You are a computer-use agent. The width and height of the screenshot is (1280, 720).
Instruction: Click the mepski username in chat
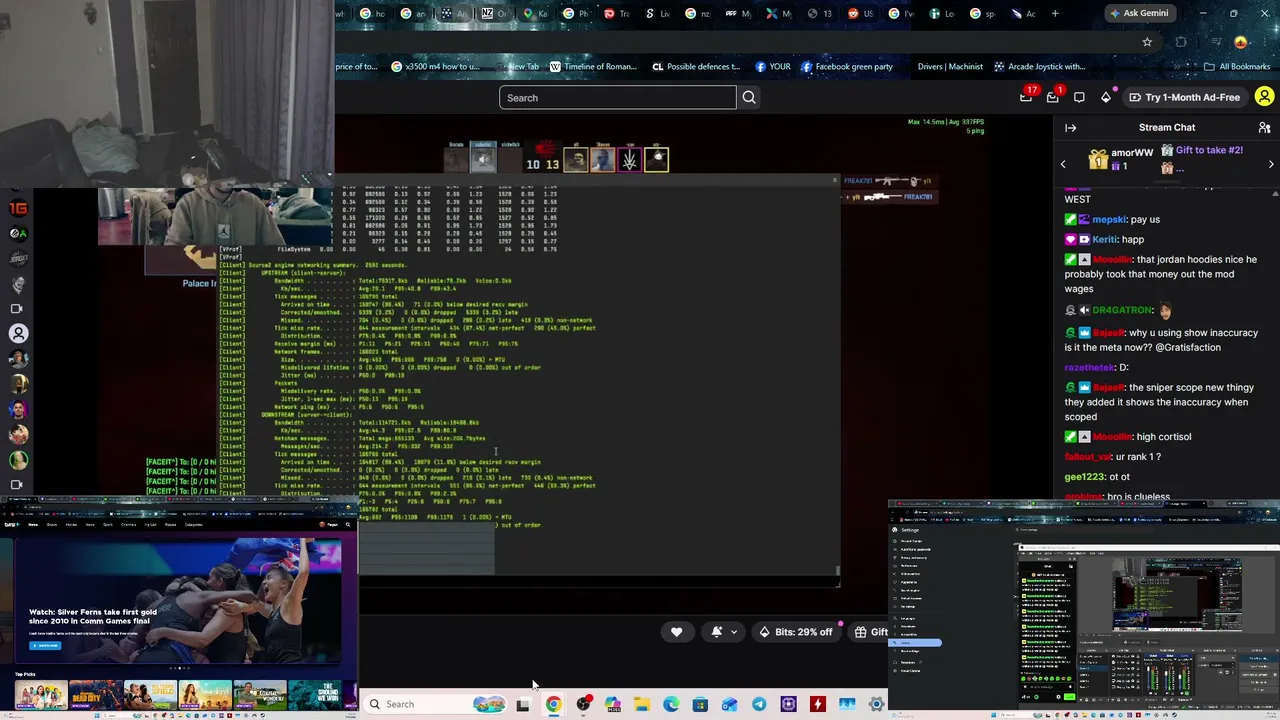pyautogui.click(x=1109, y=220)
